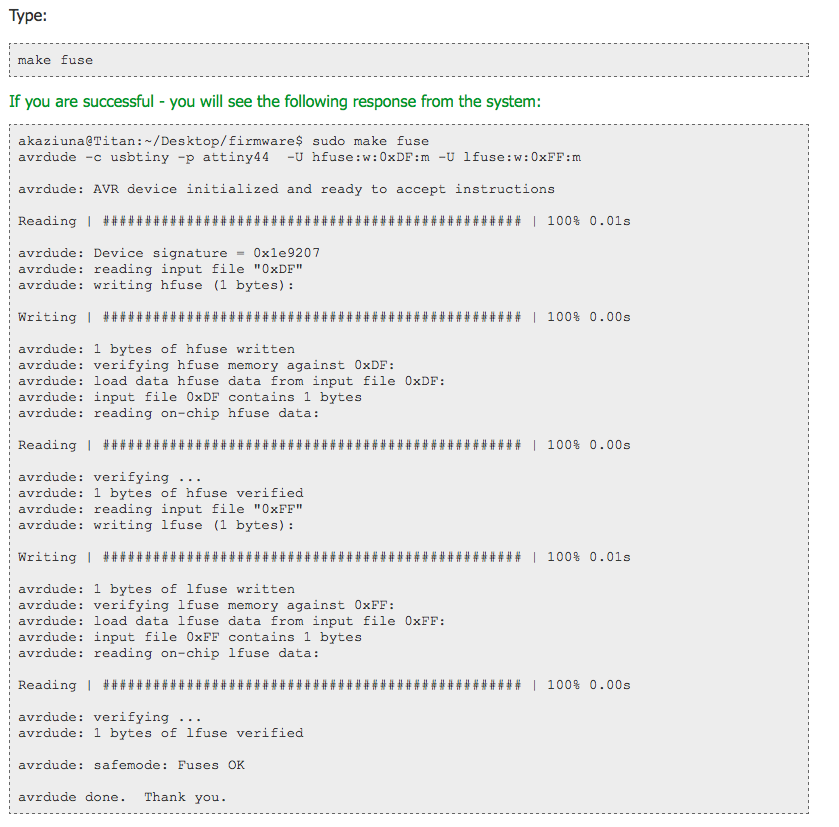Click '1 bytes of lfuse verified' line
The width and height of the screenshot is (839, 827).
(161, 733)
